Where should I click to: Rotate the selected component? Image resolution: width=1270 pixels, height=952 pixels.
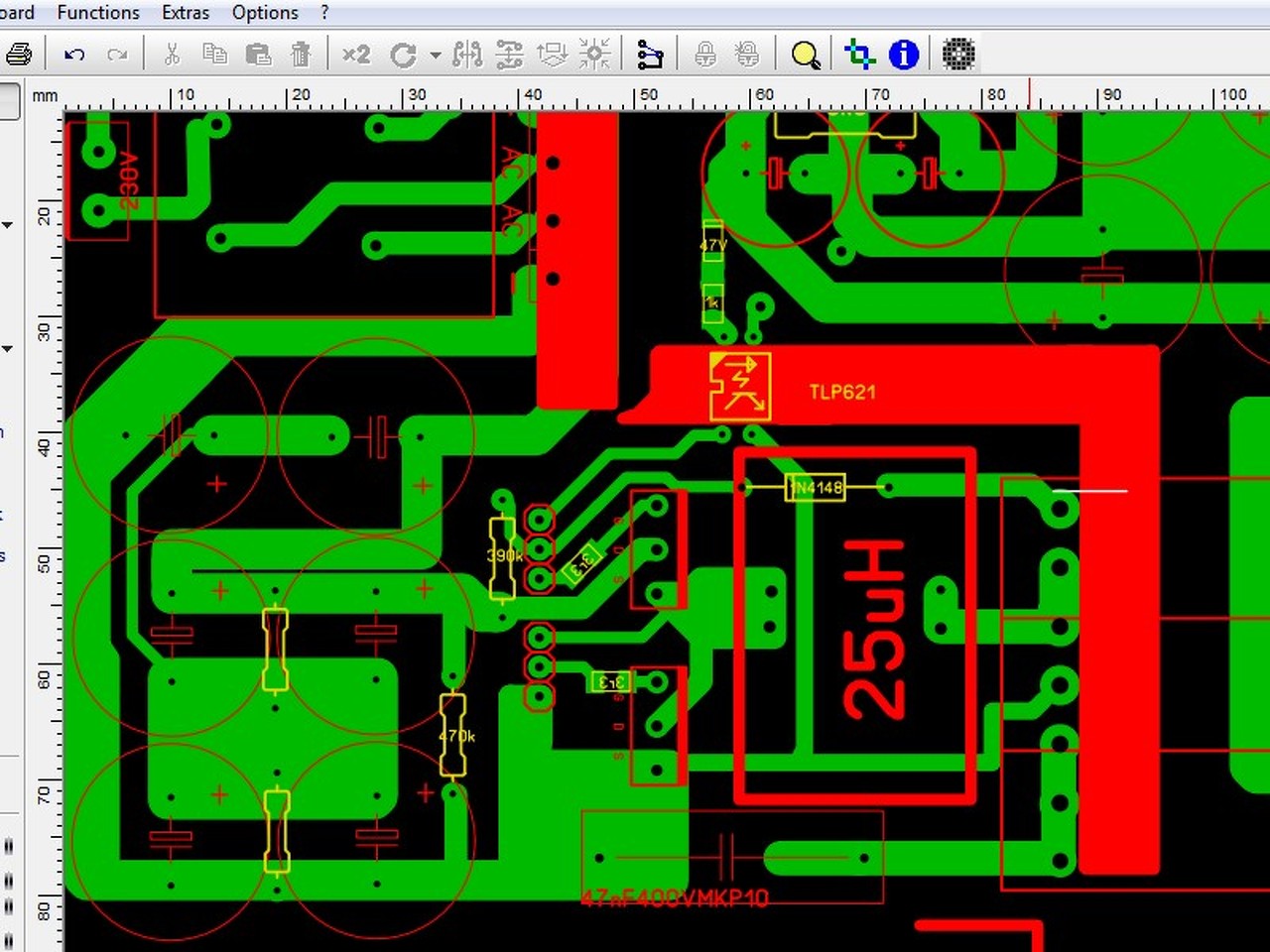tap(403, 55)
